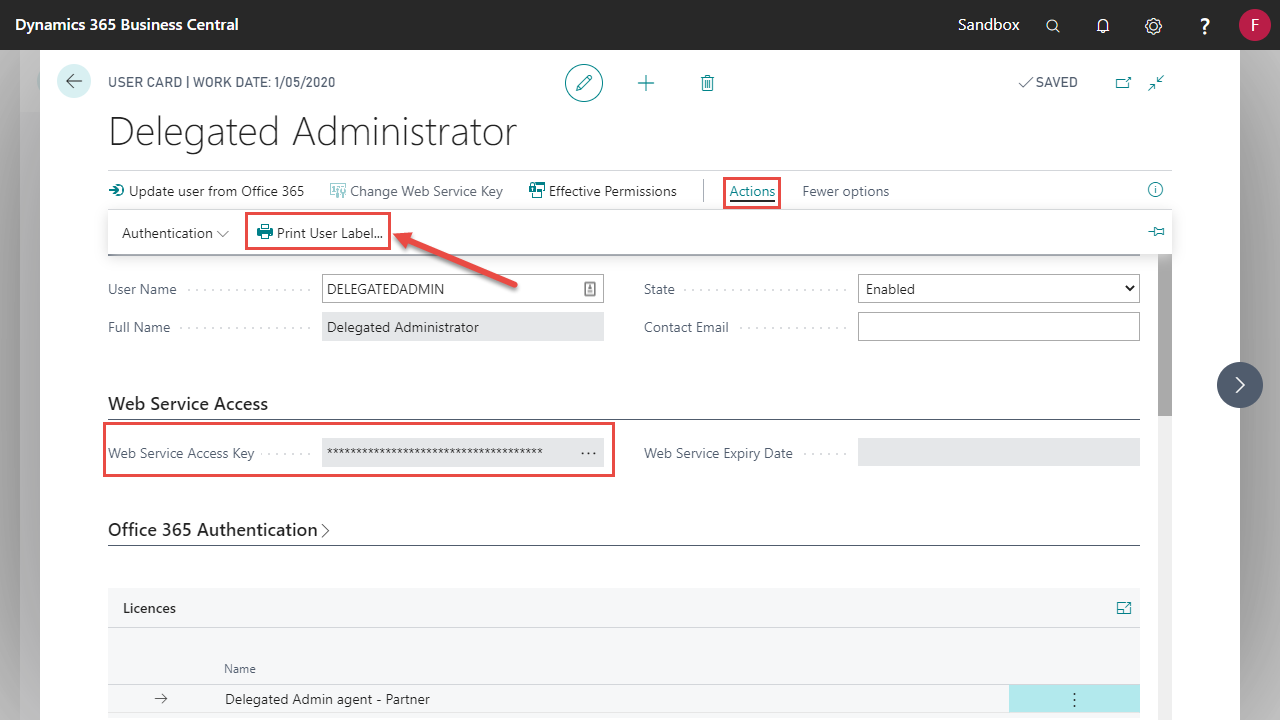
Task: Show the information FactBox icon
Action: 1155,190
